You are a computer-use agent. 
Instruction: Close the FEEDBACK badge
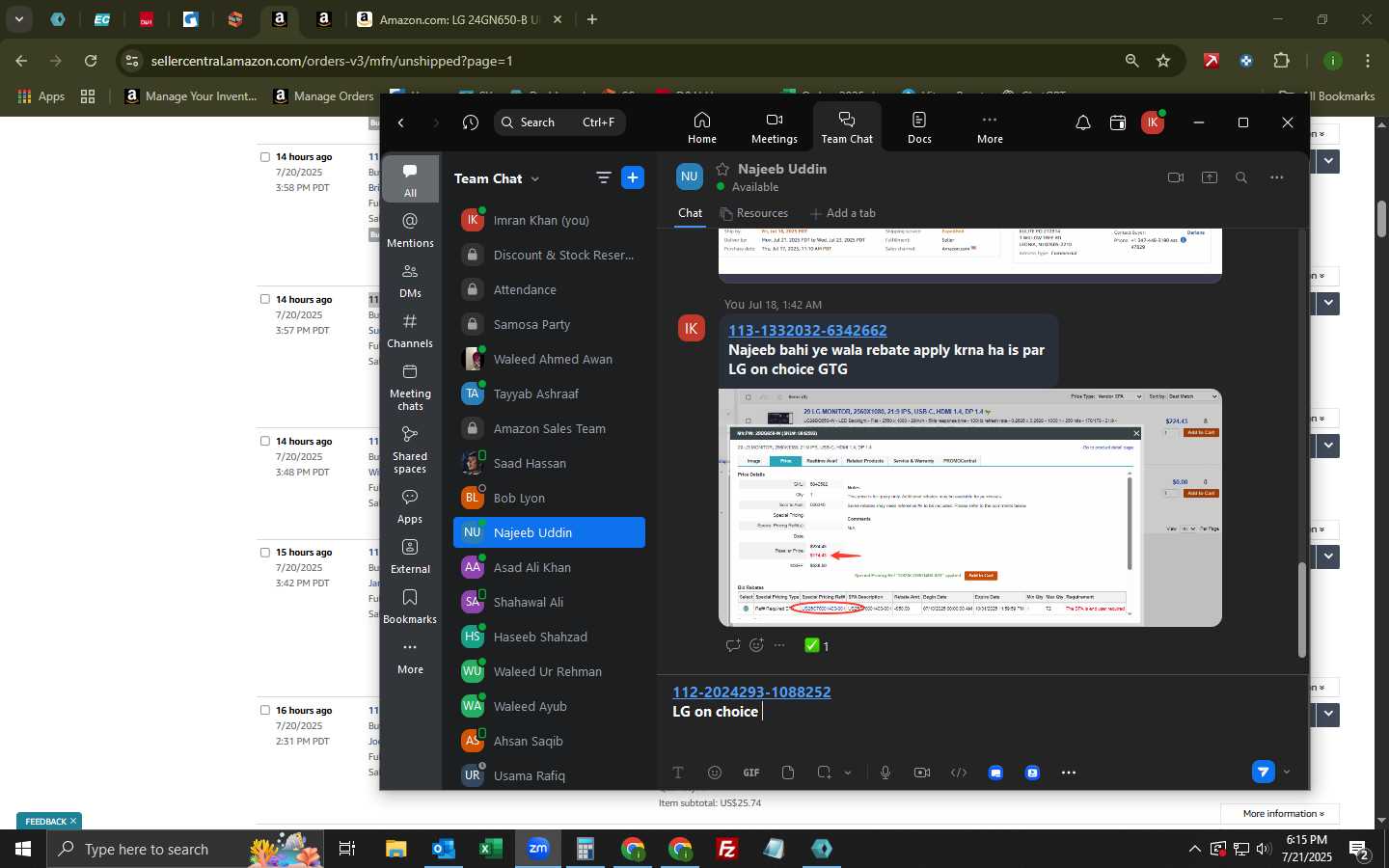[72, 821]
